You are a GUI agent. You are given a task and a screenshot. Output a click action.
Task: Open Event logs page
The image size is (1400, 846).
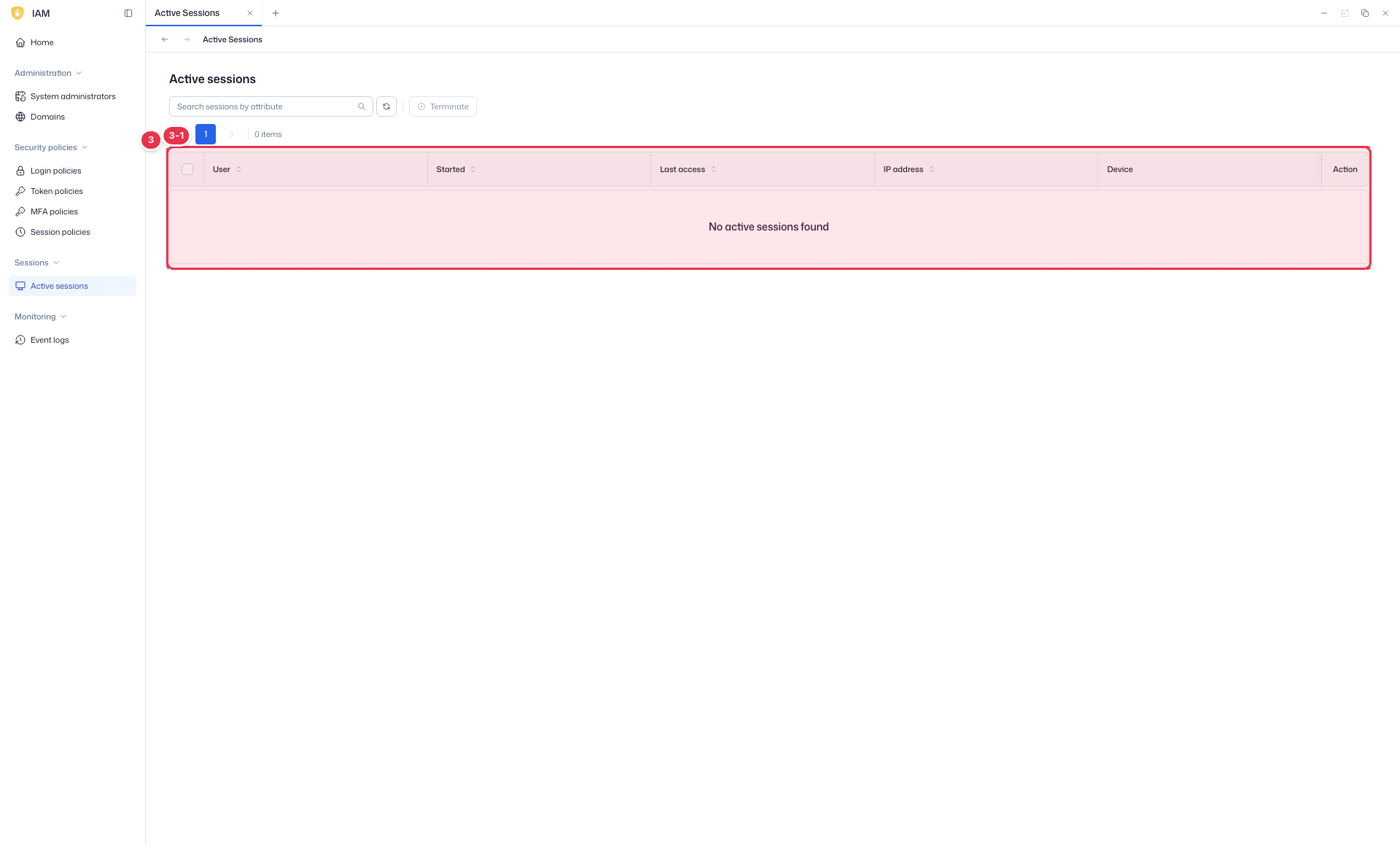point(72,340)
